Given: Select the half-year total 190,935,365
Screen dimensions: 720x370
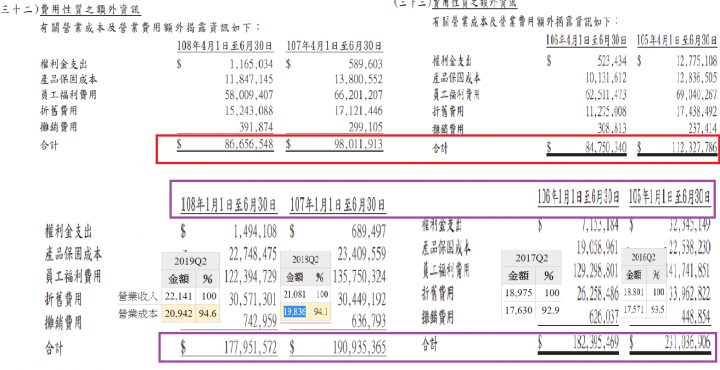Looking at the screenshot, I should pyautogui.click(x=360, y=348).
